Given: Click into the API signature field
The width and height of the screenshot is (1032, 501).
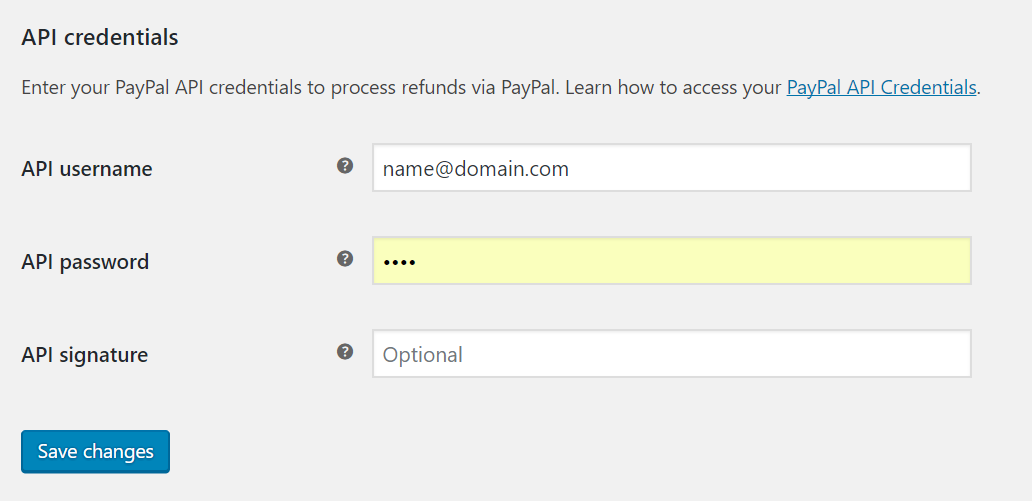Looking at the screenshot, I should coord(672,354).
